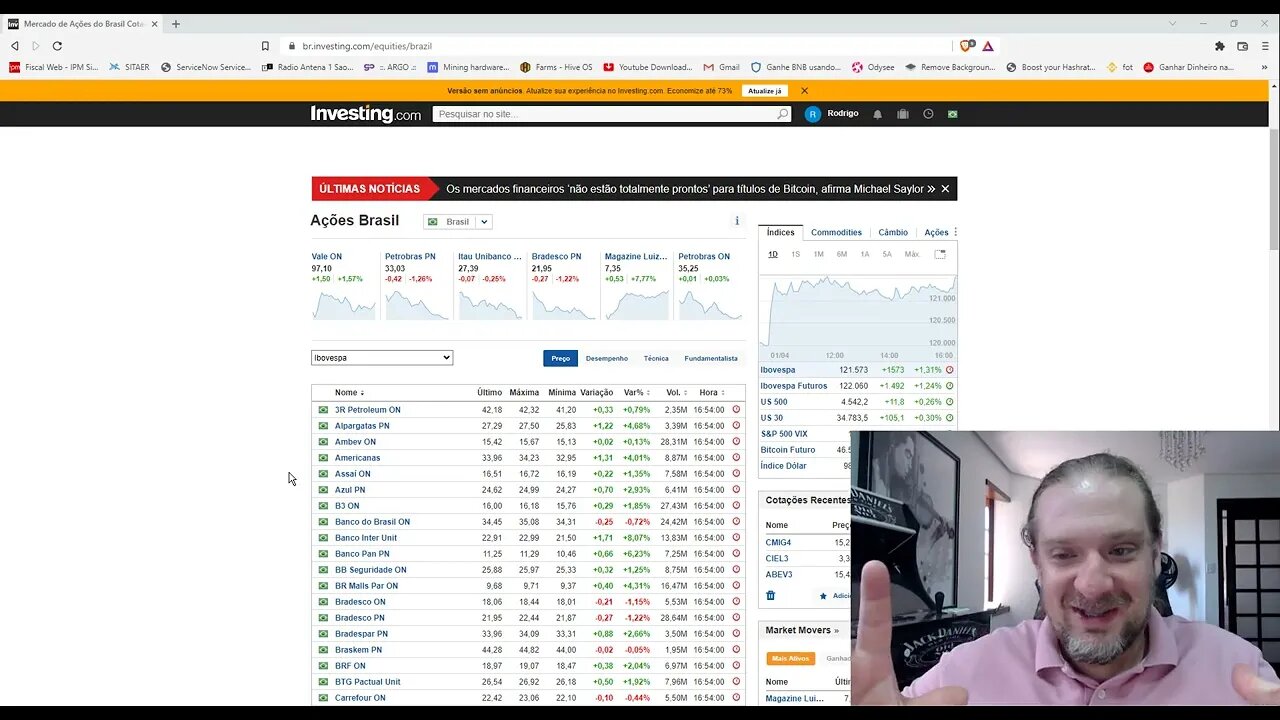Advance the news ticker with double arrow
1280x720 pixels.
point(931,189)
